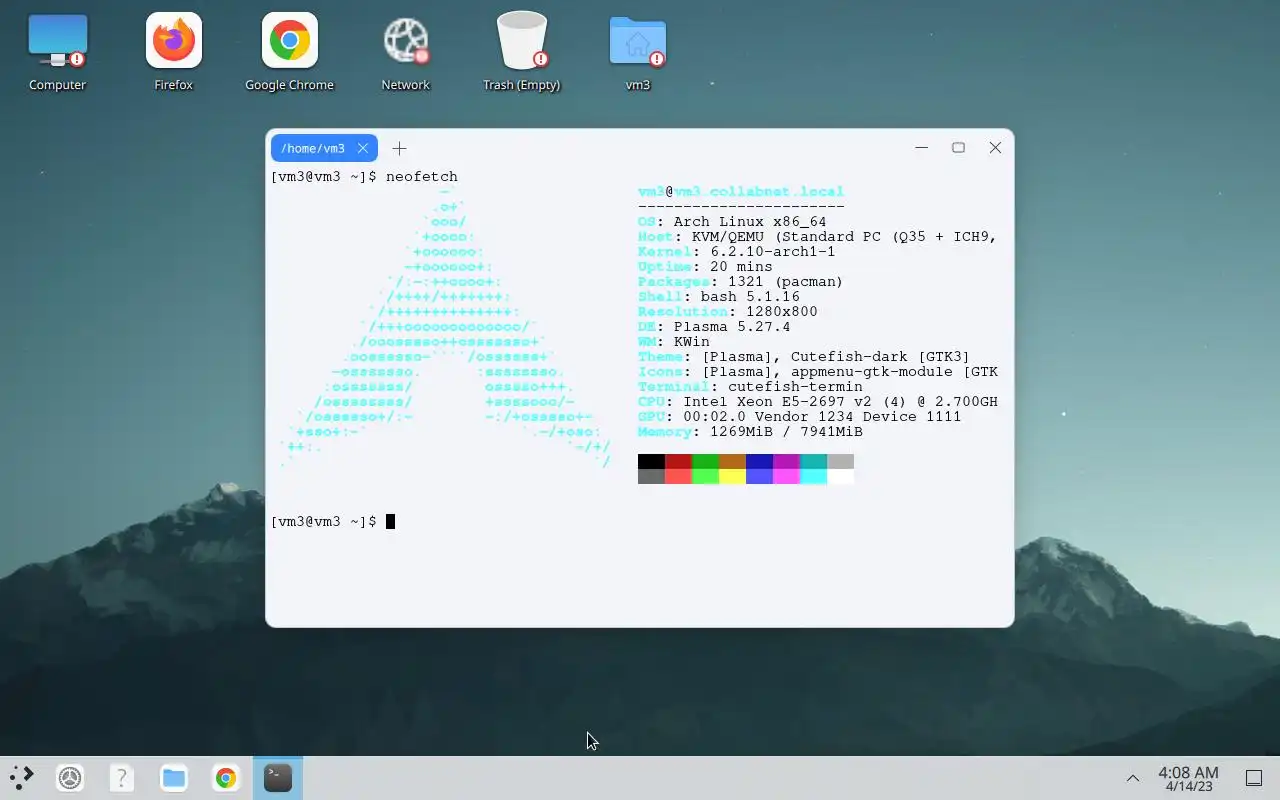Click the 'Terminal: cutefish-termin' line
The image size is (1280, 800).
click(750, 387)
